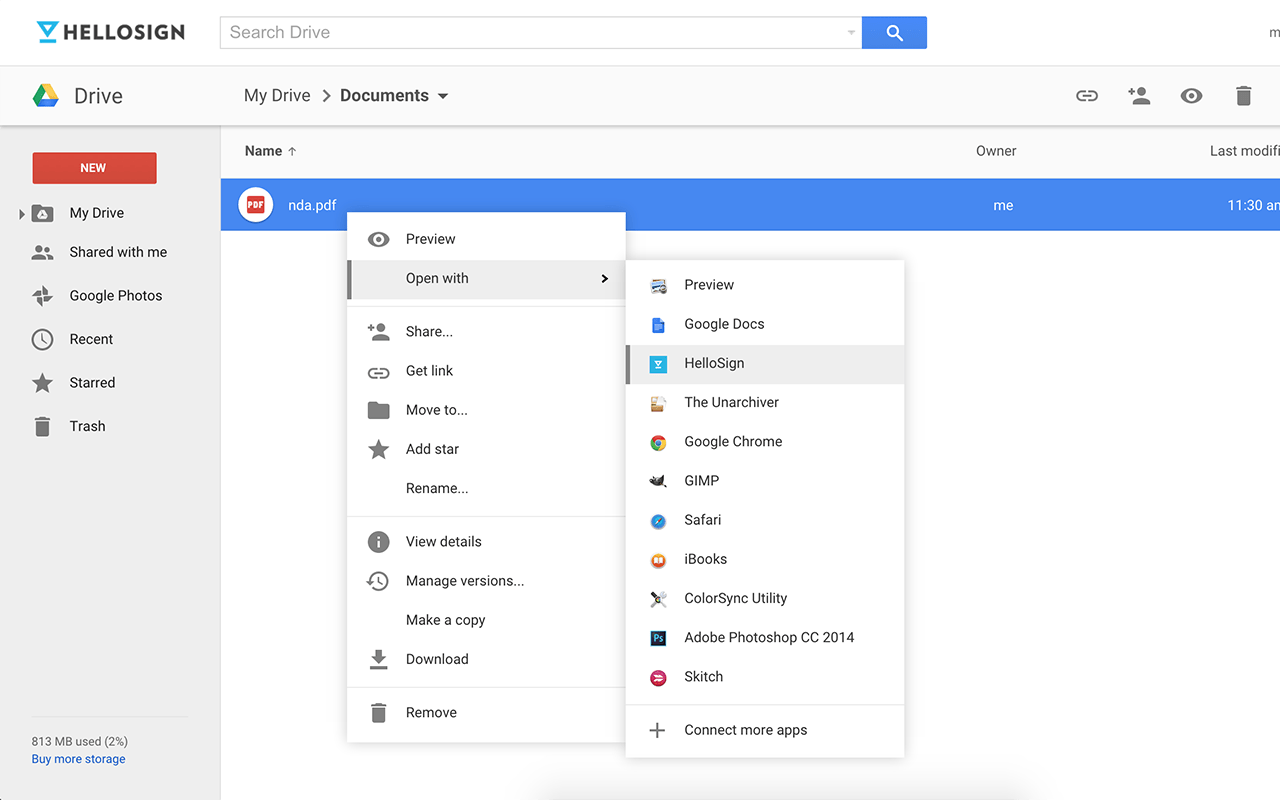
Task: Click the get shareable link toolbar icon
Action: pyautogui.click(x=1087, y=96)
